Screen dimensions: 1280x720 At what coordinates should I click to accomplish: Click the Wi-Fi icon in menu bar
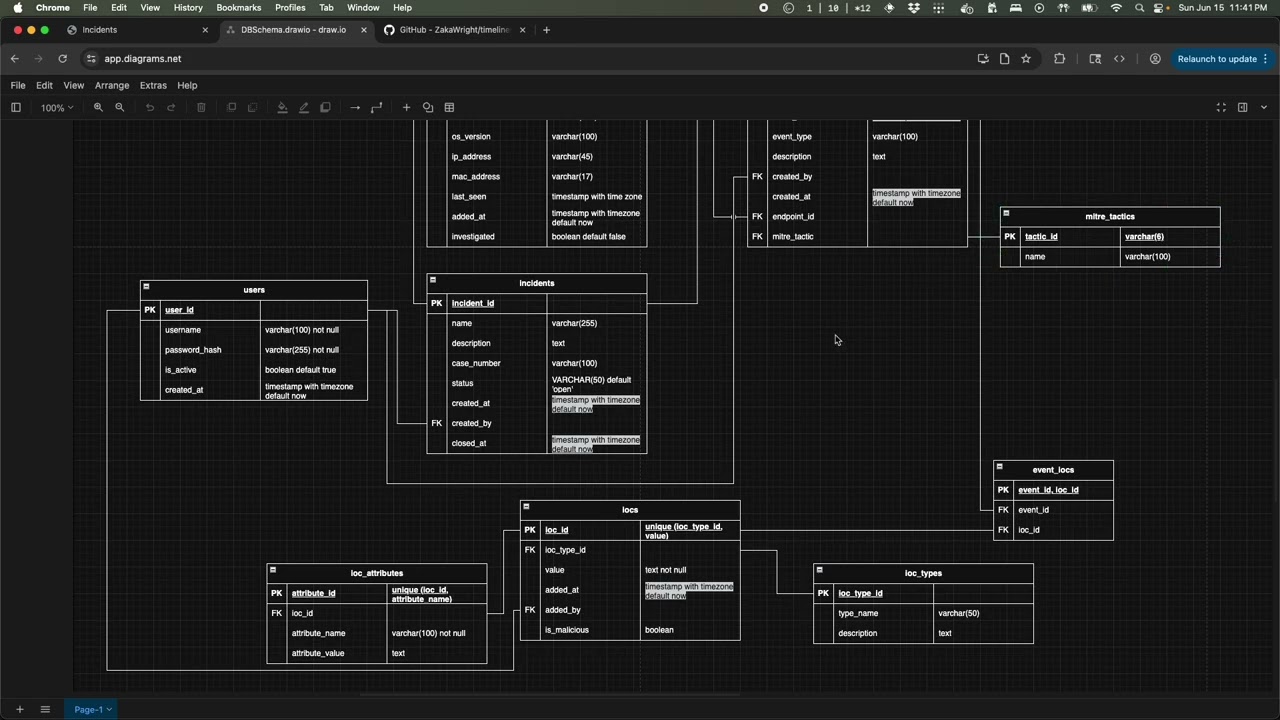(1116, 8)
